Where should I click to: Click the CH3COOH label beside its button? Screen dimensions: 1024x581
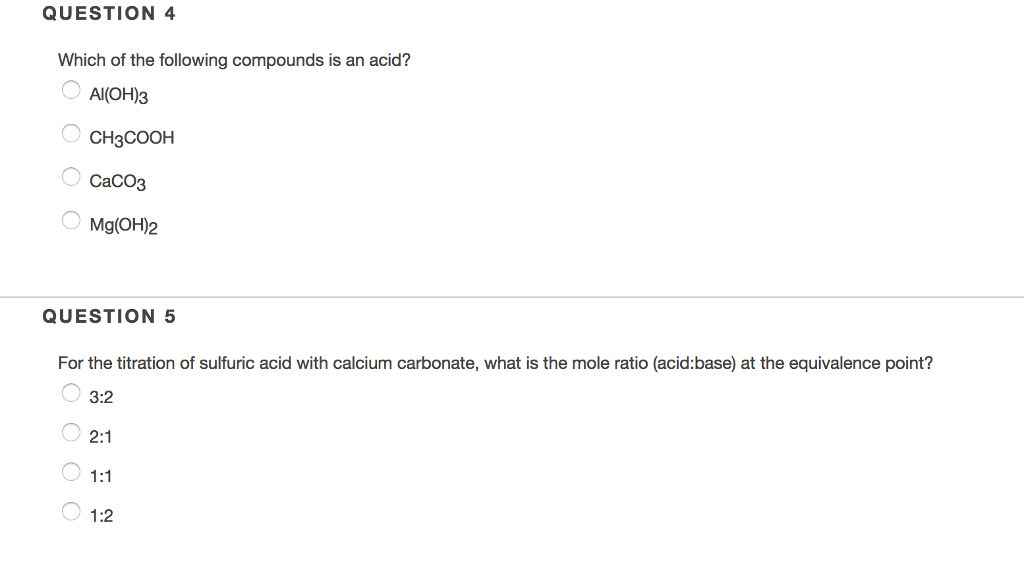click(x=131, y=137)
